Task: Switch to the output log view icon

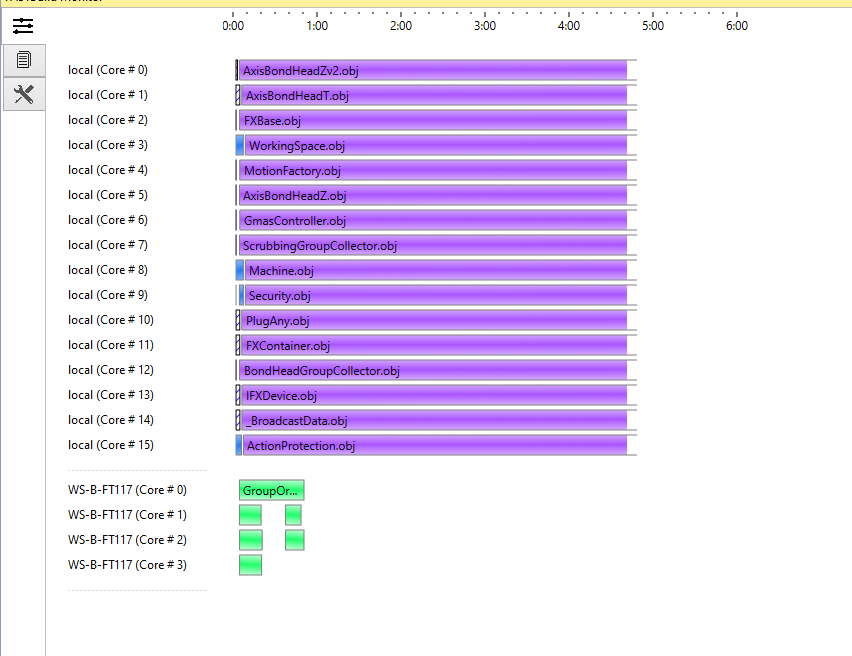Action: (x=24, y=60)
